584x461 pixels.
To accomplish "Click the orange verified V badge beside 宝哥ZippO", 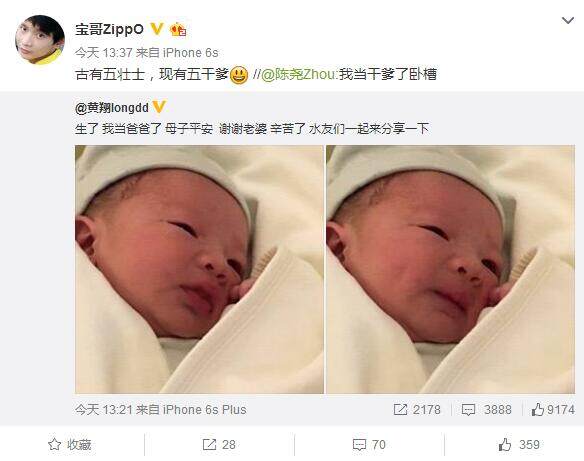I will point(157,29).
